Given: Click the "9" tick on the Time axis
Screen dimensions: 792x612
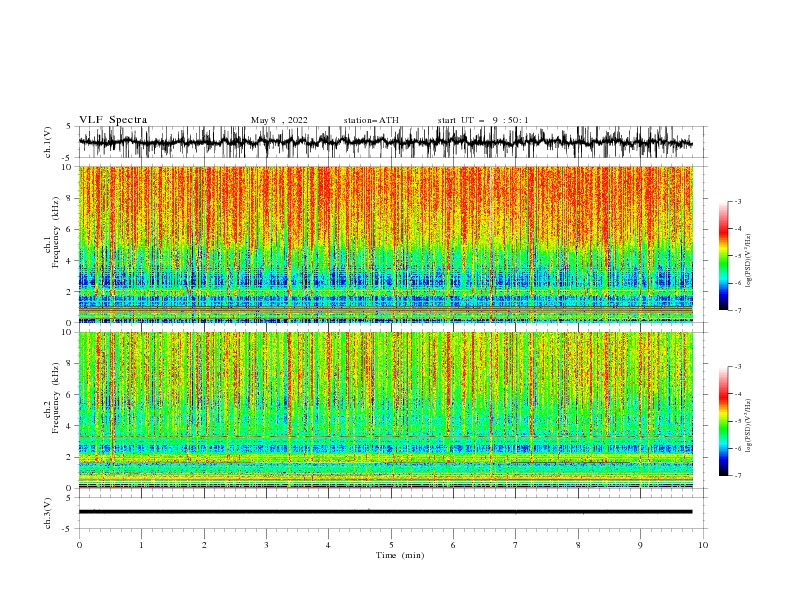Looking at the screenshot, I should pos(640,545).
